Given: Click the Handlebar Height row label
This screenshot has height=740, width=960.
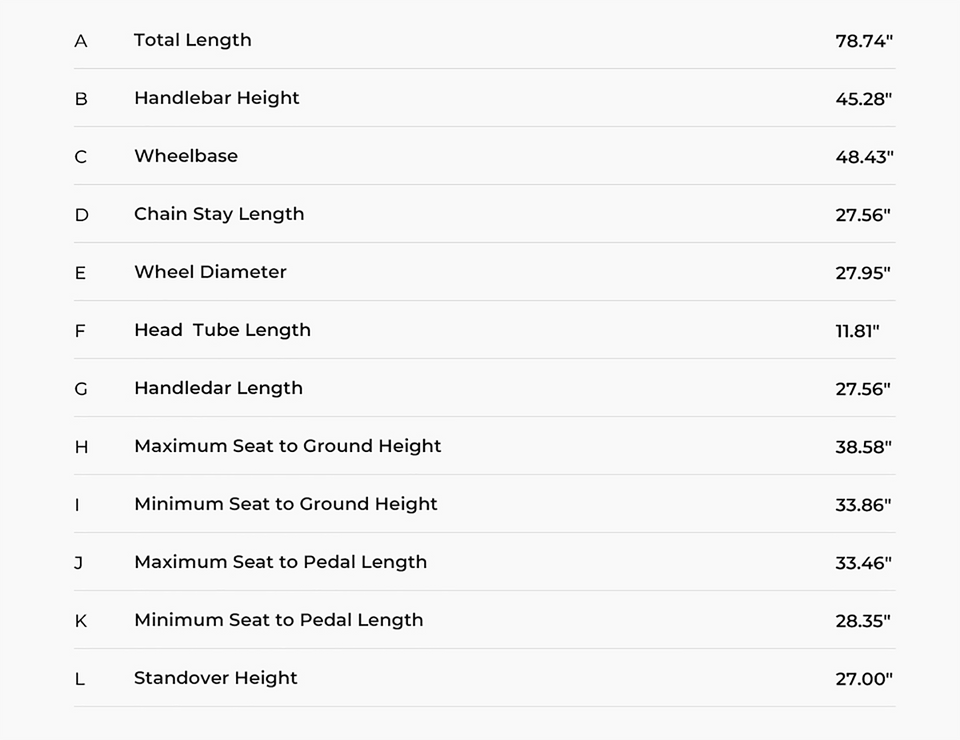Looking at the screenshot, I should pos(216,98).
